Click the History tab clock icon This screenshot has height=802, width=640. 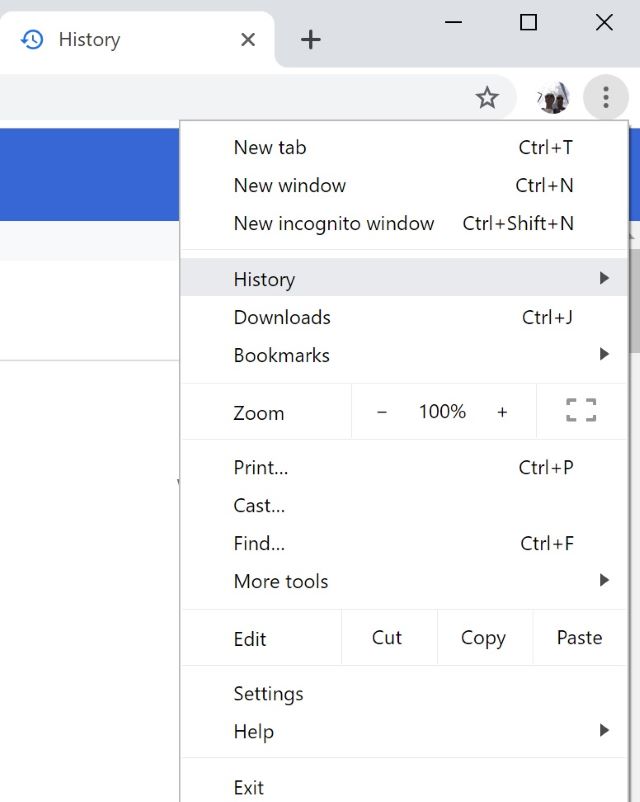tap(32, 39)
